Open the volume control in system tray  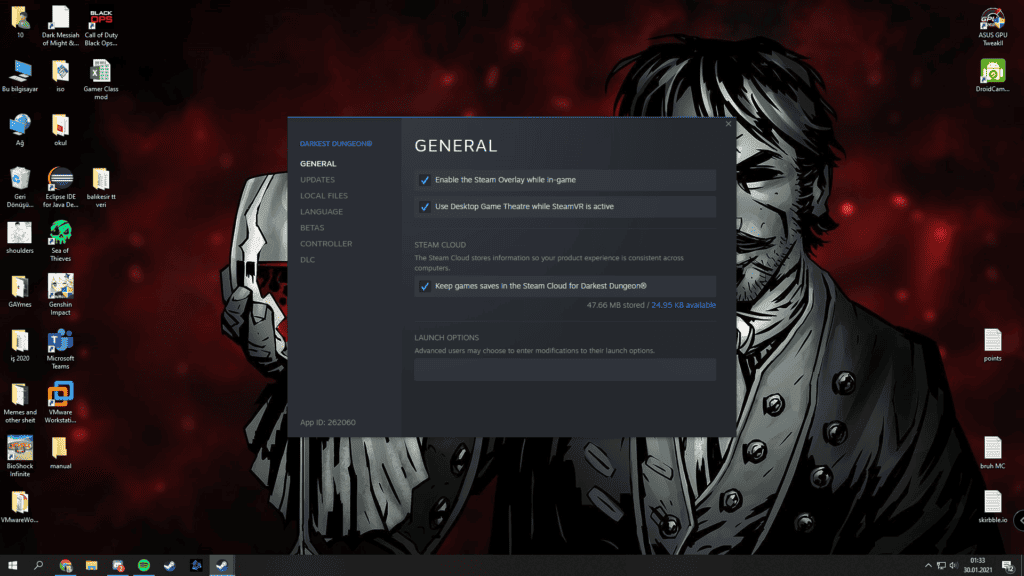pyautogui.click(x=953, y=566)
